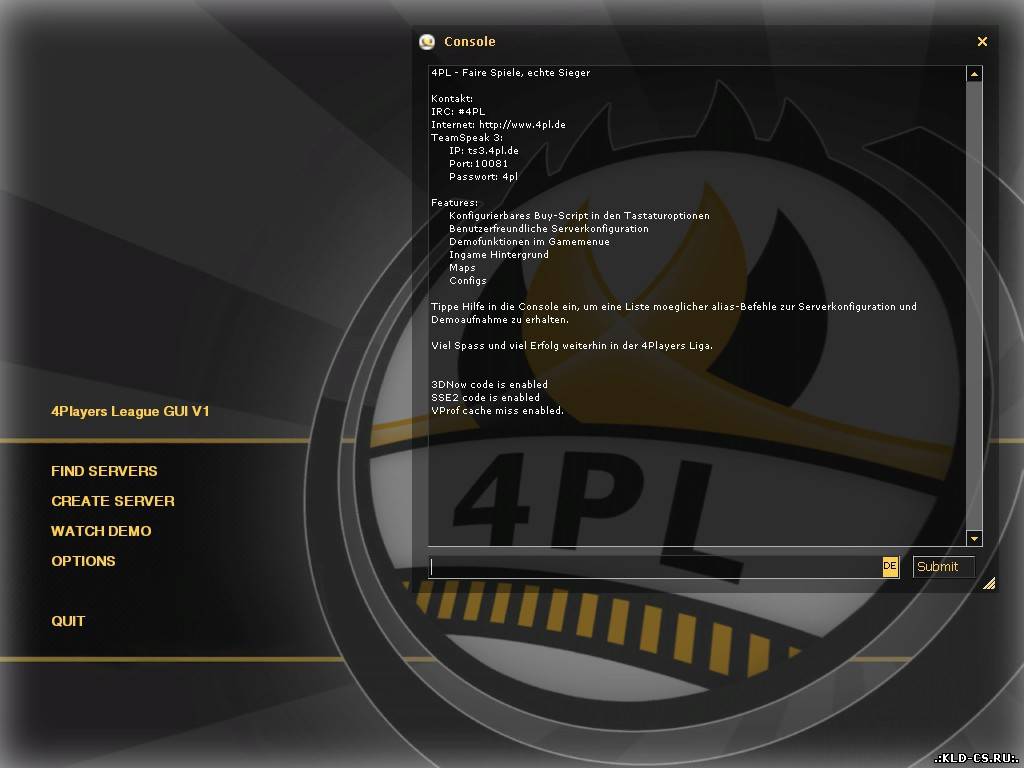
Task: Click '4PL - Faire Spiele, echte Sieger' line
Action: (x=511, y=72)
